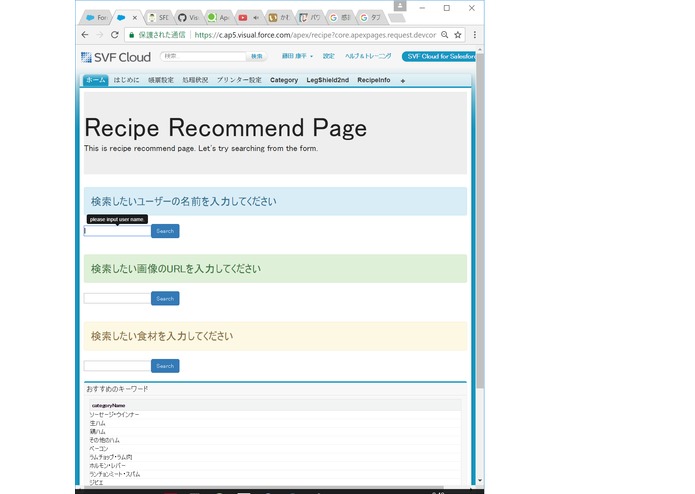The image size is (695, 494).
Task: Switch to the first Salesforce 'For' tab
Action: tap(97, 18)
